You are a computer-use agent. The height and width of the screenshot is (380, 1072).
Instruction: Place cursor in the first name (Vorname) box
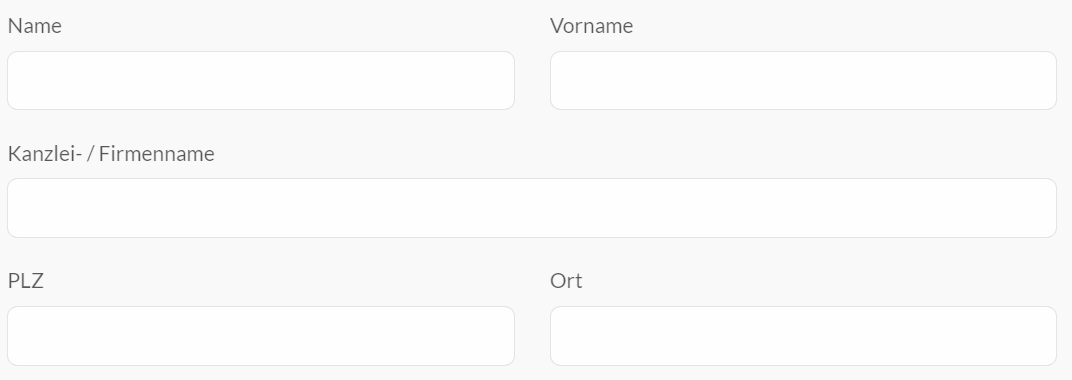[803, 81]
